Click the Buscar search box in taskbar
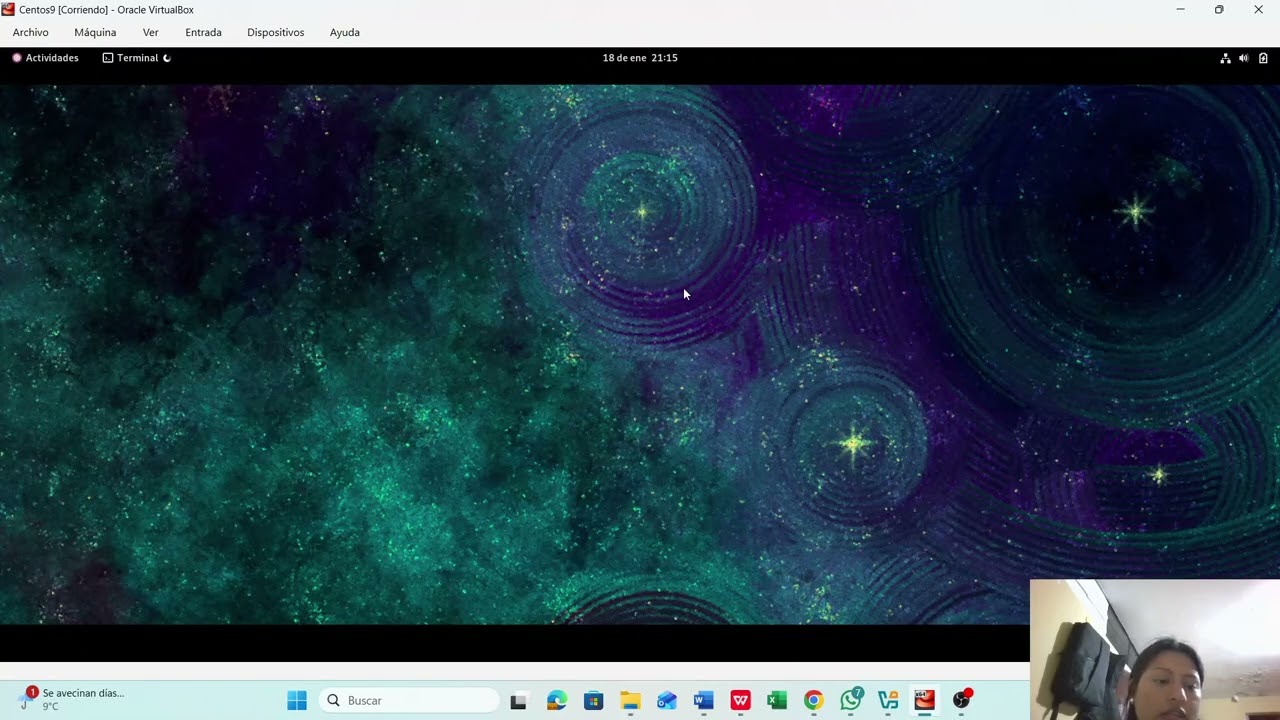The image size is (1280, 720). [x=409, y=700]
